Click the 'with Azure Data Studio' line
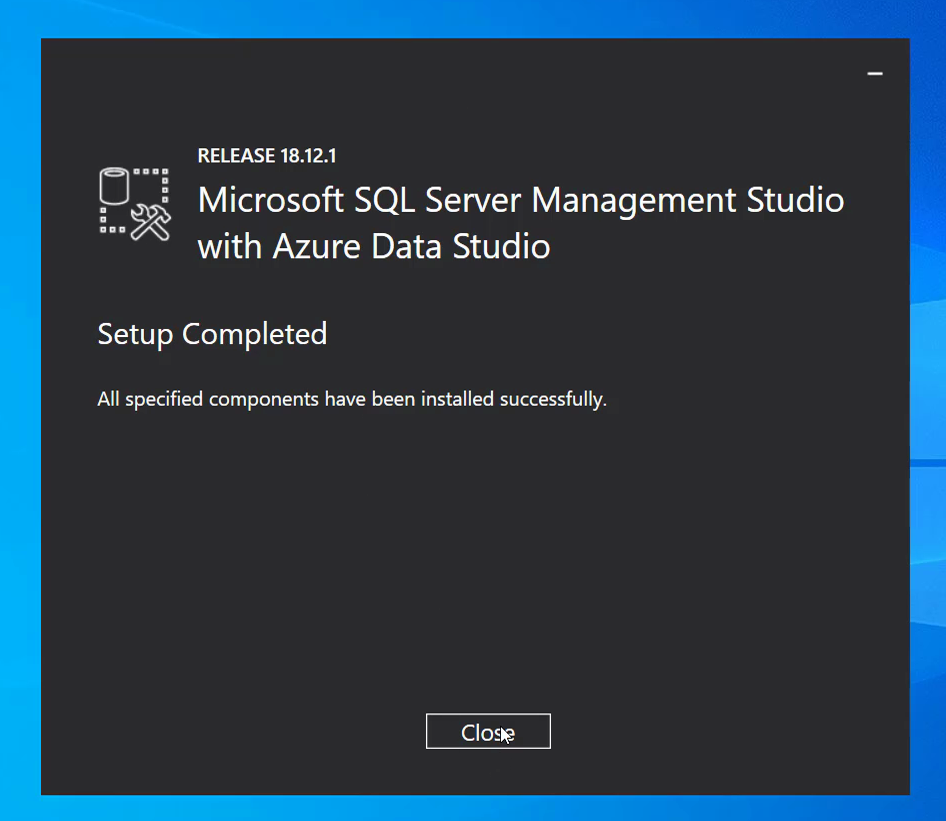The height and width of the screenshot is (821, 946). tap(374, 246)
